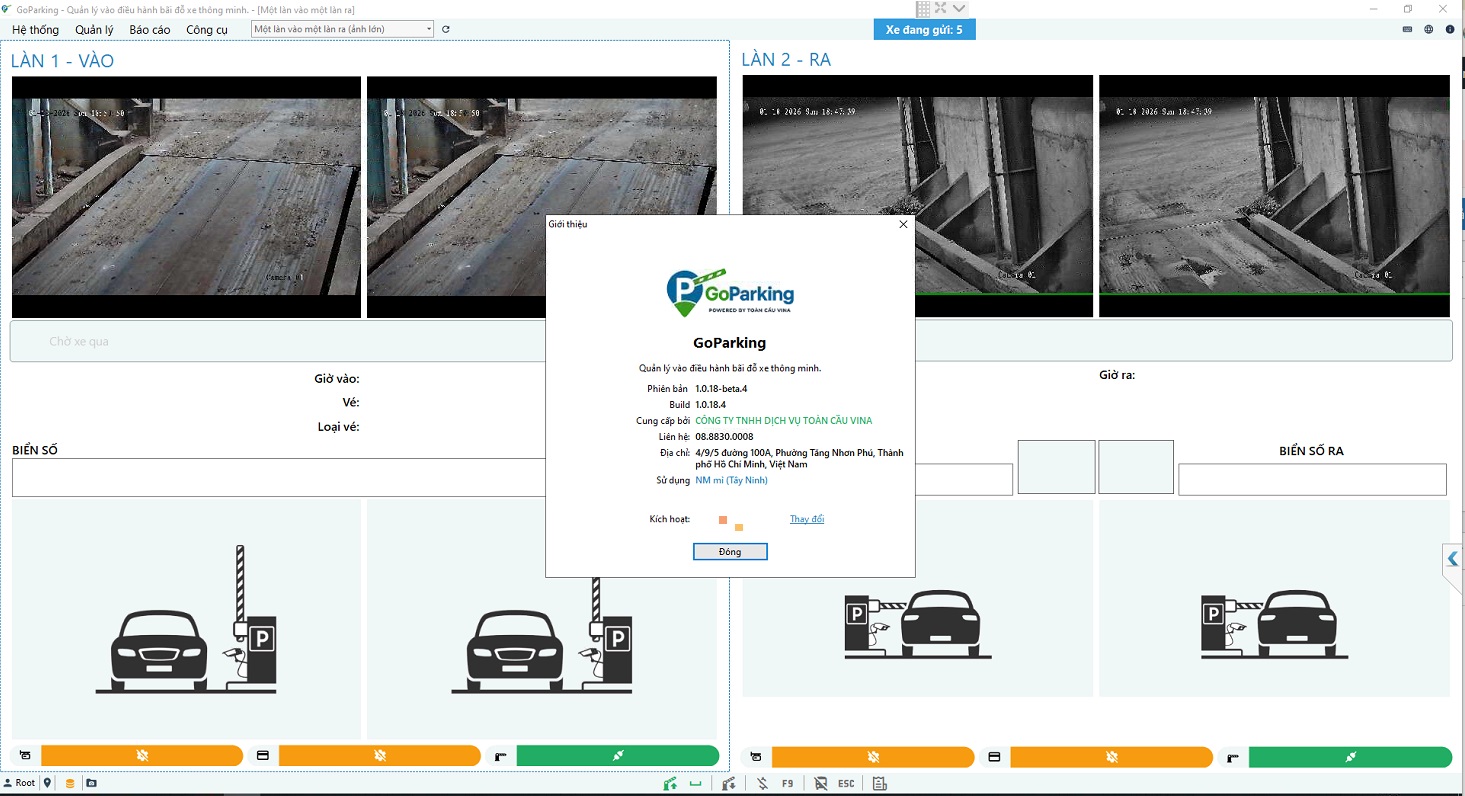Toggle the lane 1 camera connection orange bar
Viewport: 1465px width, 796px height.
[142, 756]
